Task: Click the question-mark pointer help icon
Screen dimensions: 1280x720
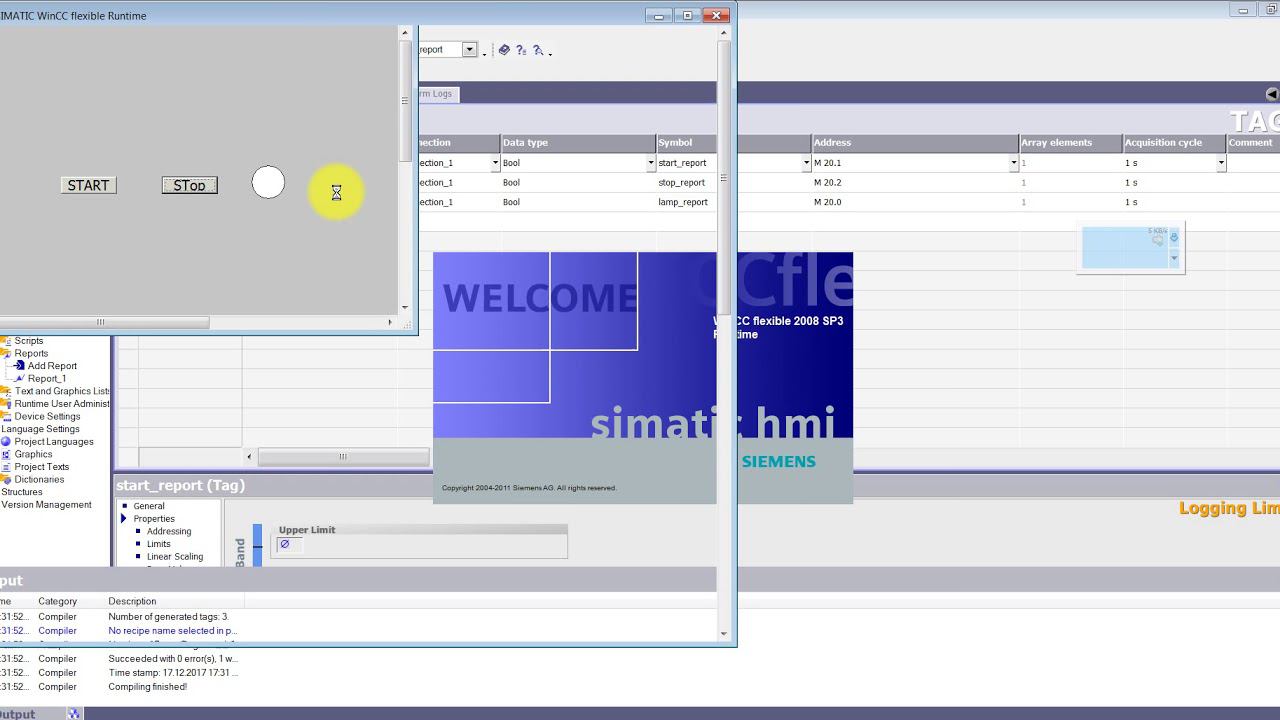Action: [538, 50]
